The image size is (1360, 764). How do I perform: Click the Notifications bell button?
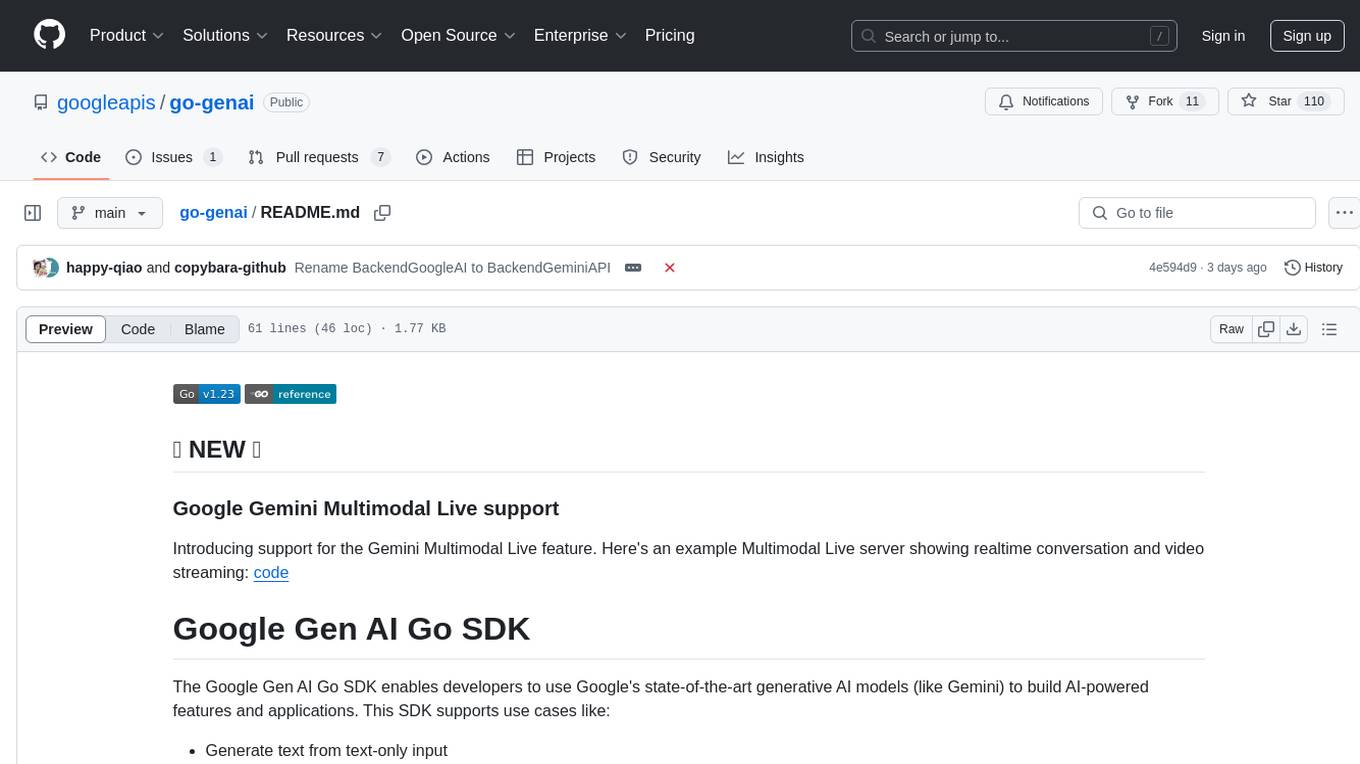tap(1044, 101)
